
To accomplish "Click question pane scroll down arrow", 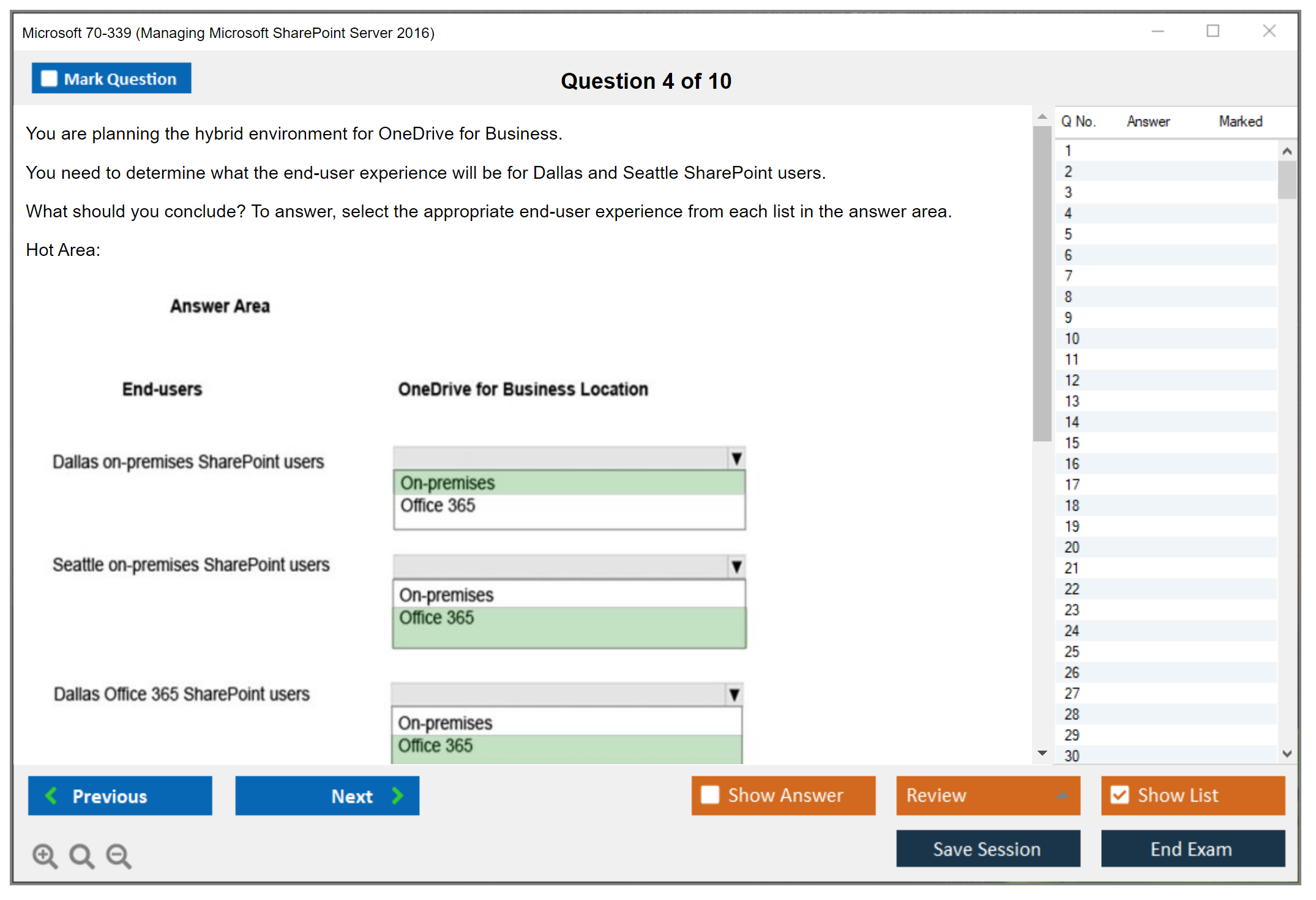I will tap(1042, 753).
